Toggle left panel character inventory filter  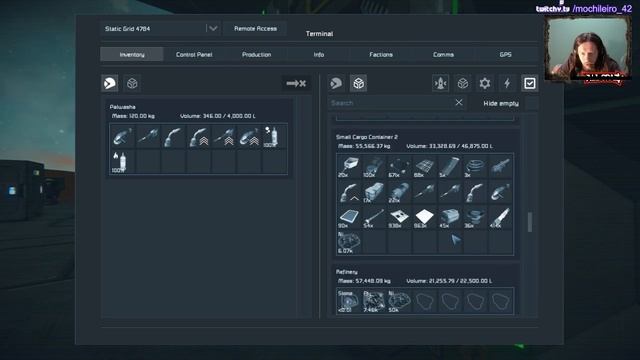coord(110,83)
